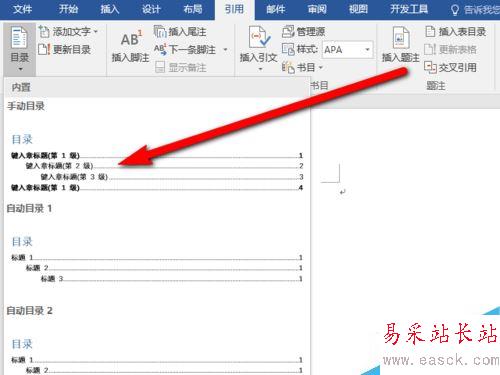Image resolution: width=500 pixels, height=375 pixels.
Task: Select the 手动目录 preview
Action: (157, 162)
